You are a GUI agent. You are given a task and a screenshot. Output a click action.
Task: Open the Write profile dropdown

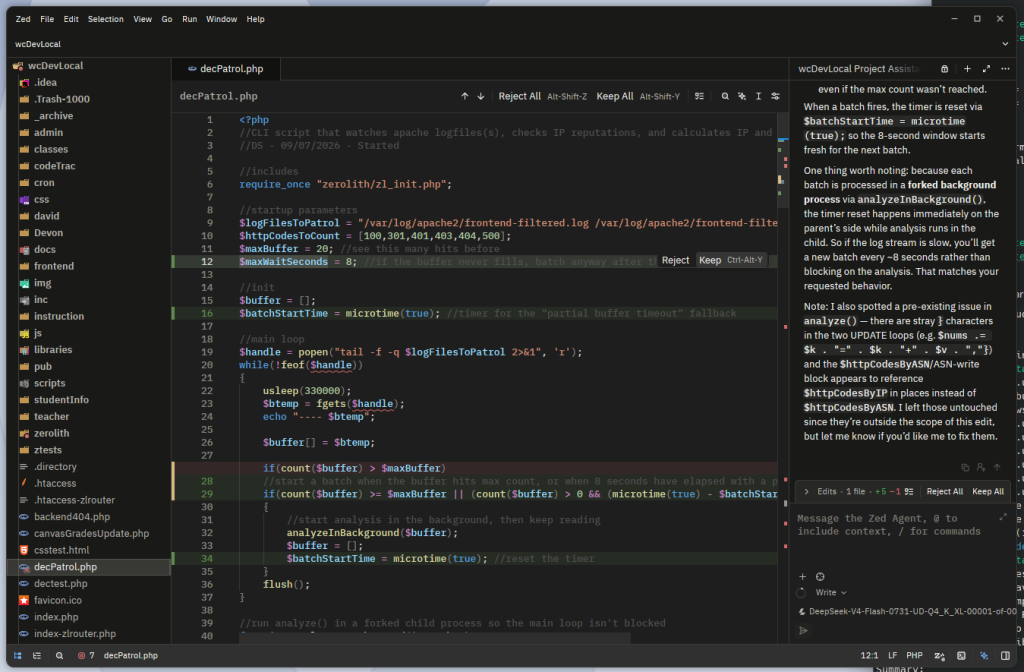831,592
